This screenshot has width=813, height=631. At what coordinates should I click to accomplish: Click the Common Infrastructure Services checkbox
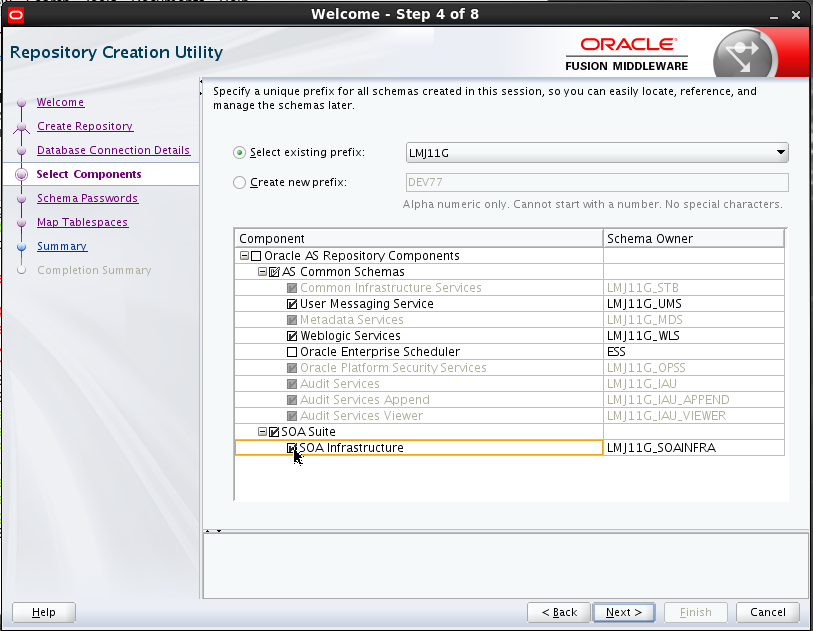pos(292,288)
